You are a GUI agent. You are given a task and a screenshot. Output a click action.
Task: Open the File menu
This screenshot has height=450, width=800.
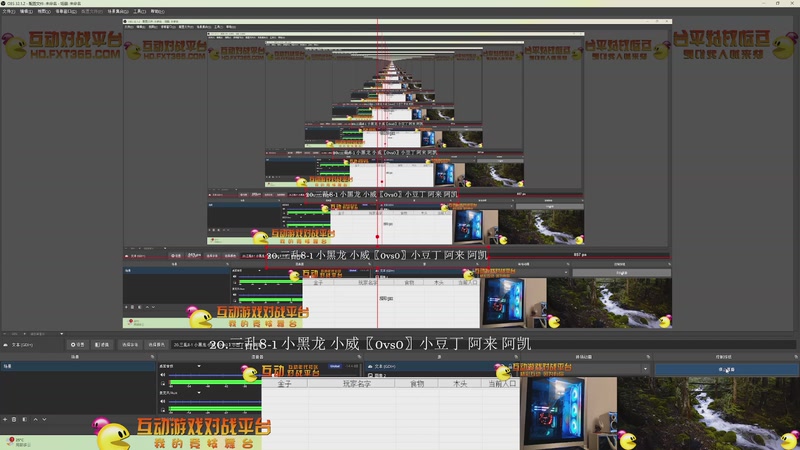9,11
